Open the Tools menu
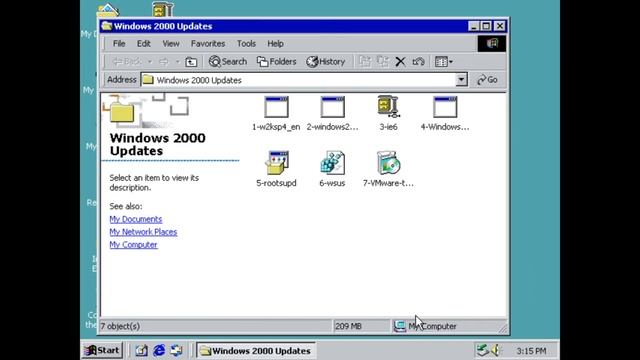The height and width of the screenshot is (360, 640). pos(246,43)
